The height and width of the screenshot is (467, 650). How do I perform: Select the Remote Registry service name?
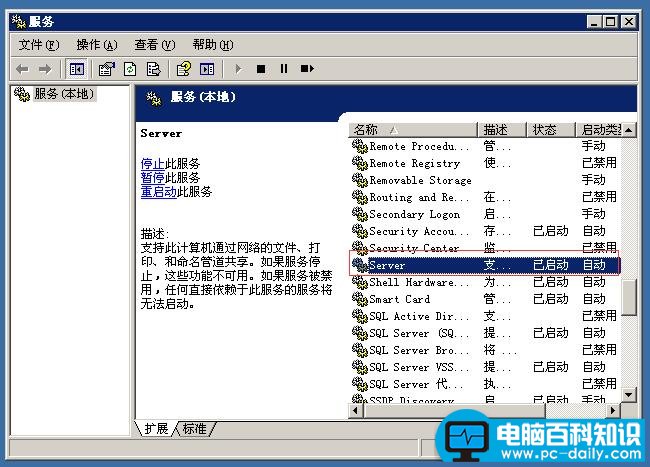pyautogui.click(x=415, y=163)
